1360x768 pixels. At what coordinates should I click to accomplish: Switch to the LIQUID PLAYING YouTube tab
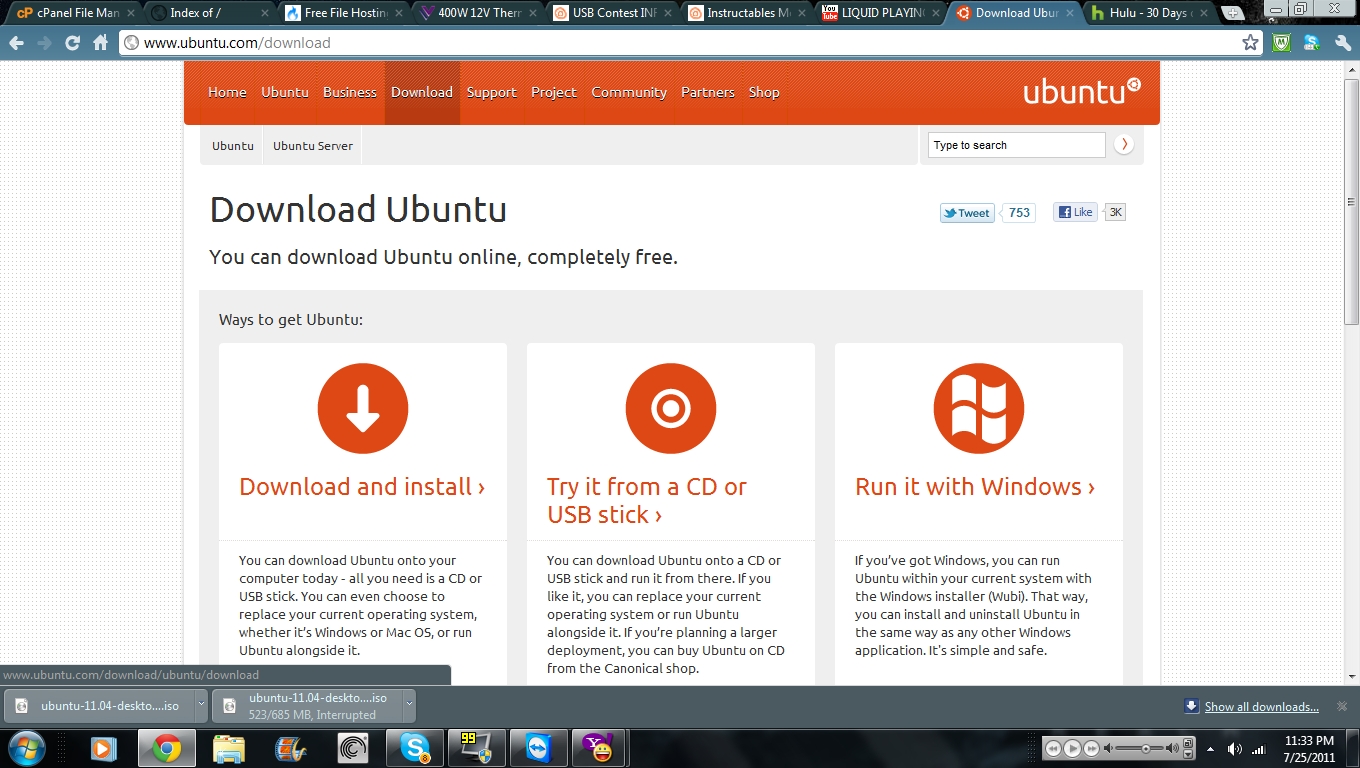point(878,13)
